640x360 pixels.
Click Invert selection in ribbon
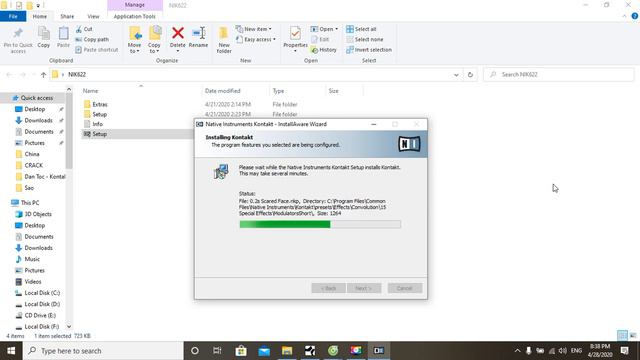click(x=369, y=50)
